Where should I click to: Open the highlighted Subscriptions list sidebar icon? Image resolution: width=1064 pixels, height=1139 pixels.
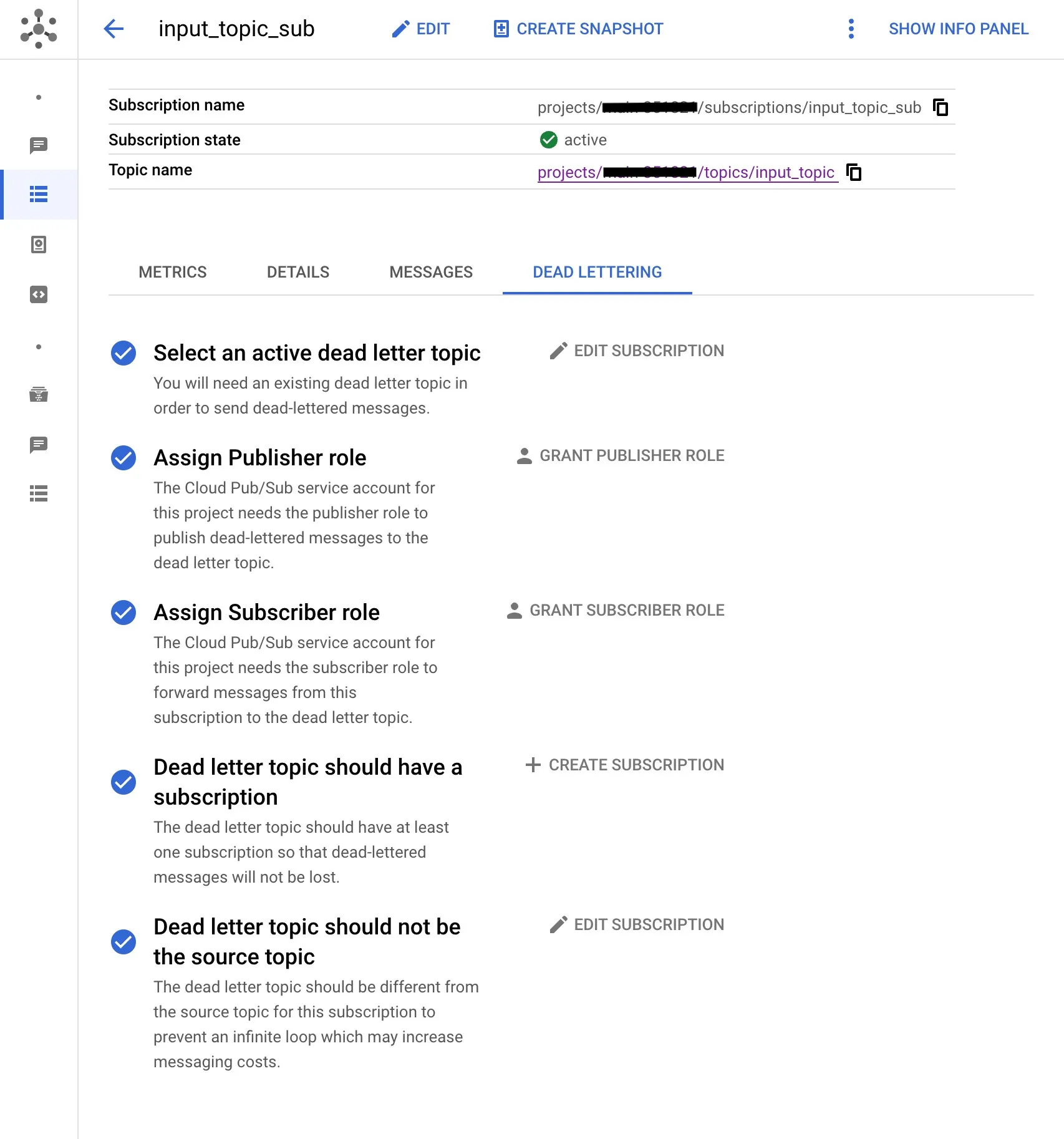(39, 195)
